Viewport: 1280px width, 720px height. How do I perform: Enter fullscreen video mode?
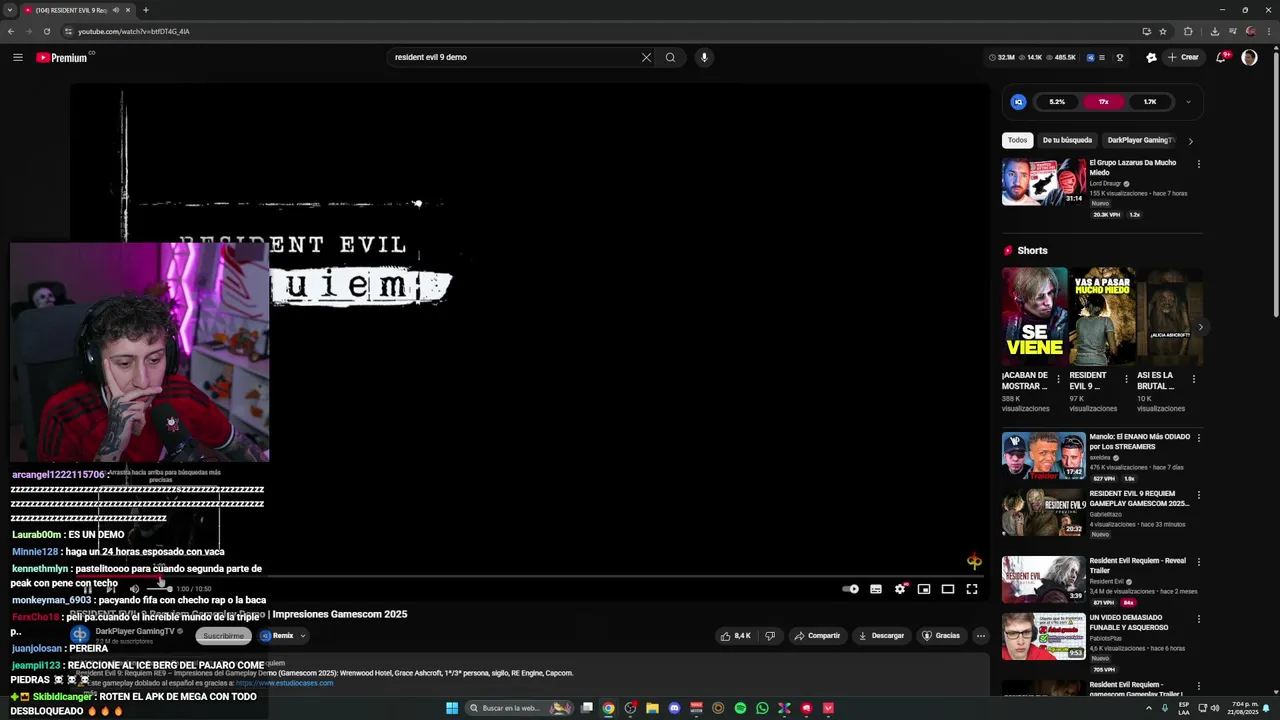(972, 589)
